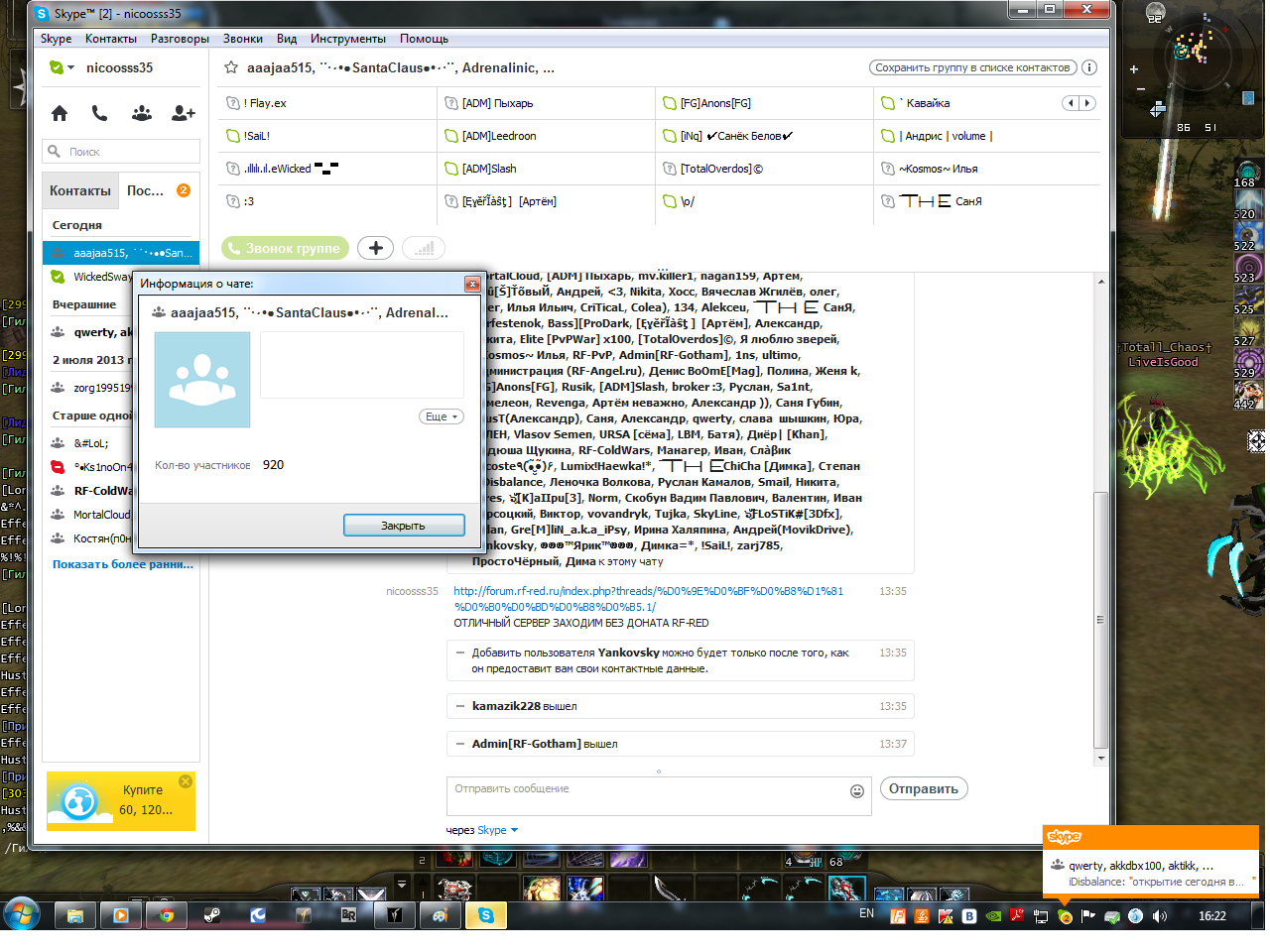The height and width of the screenshot is (952, 1270).
Task: Click the Skype ad Купите banner
Action: click(x=121, y=801)
